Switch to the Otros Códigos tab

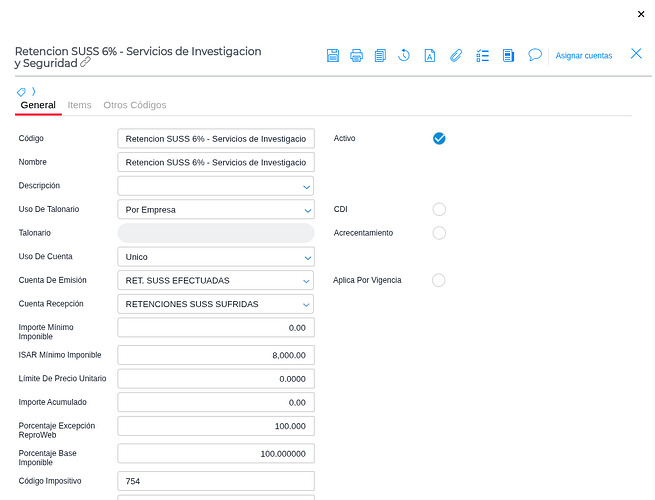(135, 105)
